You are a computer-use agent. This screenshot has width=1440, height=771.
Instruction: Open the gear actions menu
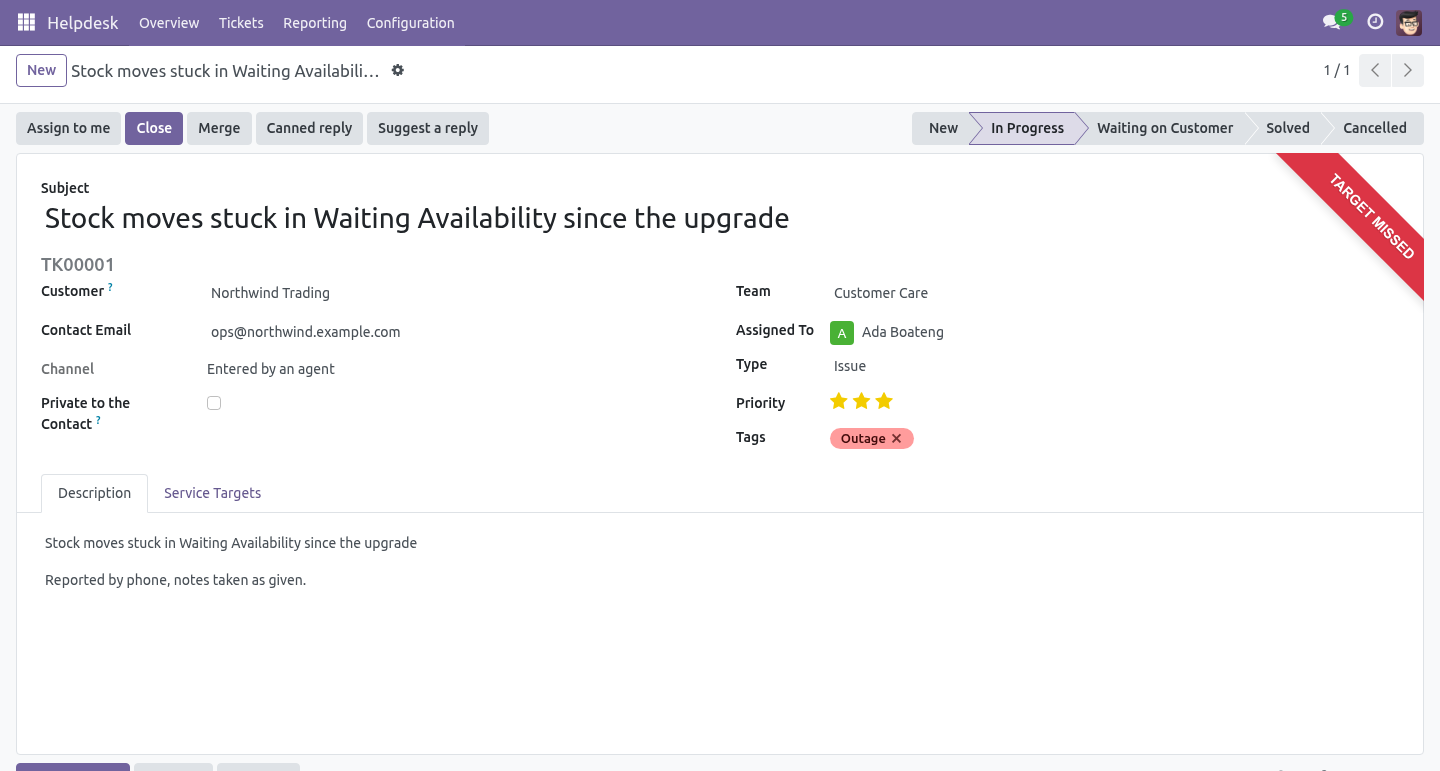tap(398, 71)
